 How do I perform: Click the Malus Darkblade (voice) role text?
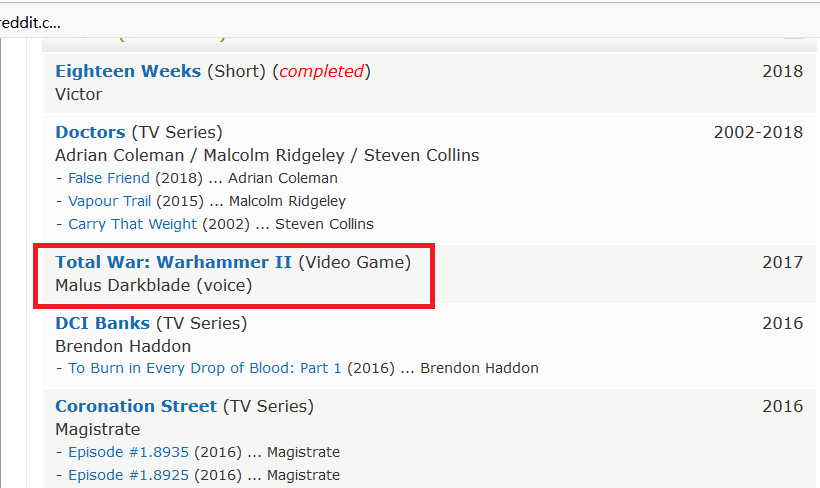[154, 286]
